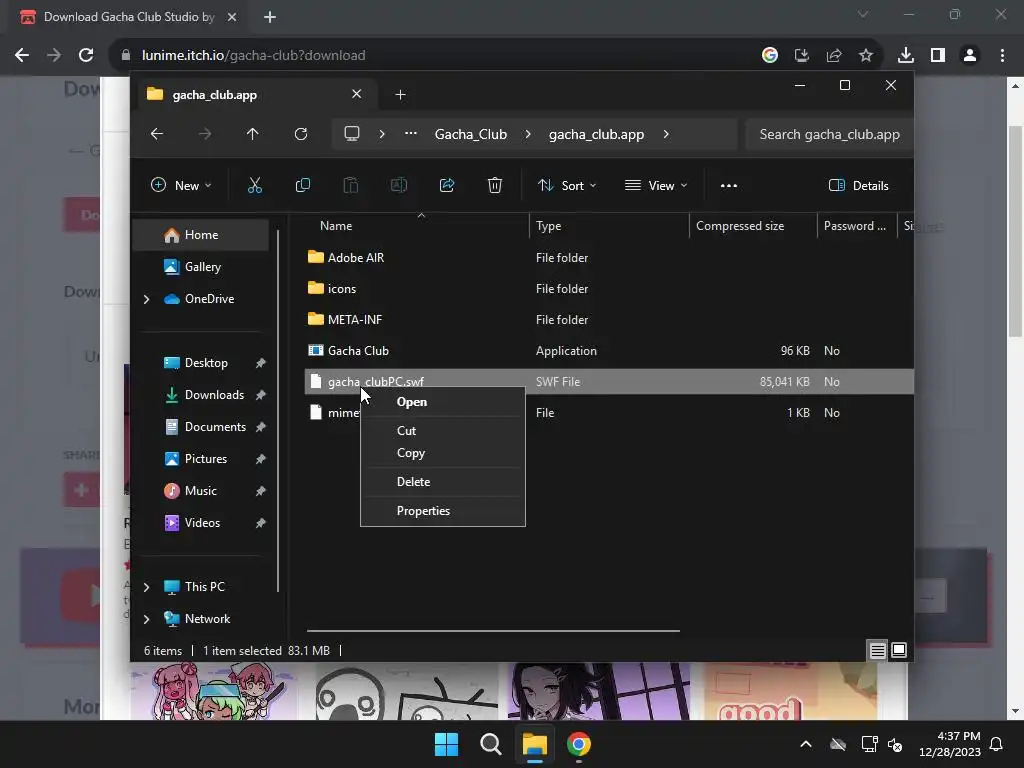The width and height of the screenshot is (1024, 768).
Task: Open Chrome three-dot menu
Action: [x=1002, y=56]
